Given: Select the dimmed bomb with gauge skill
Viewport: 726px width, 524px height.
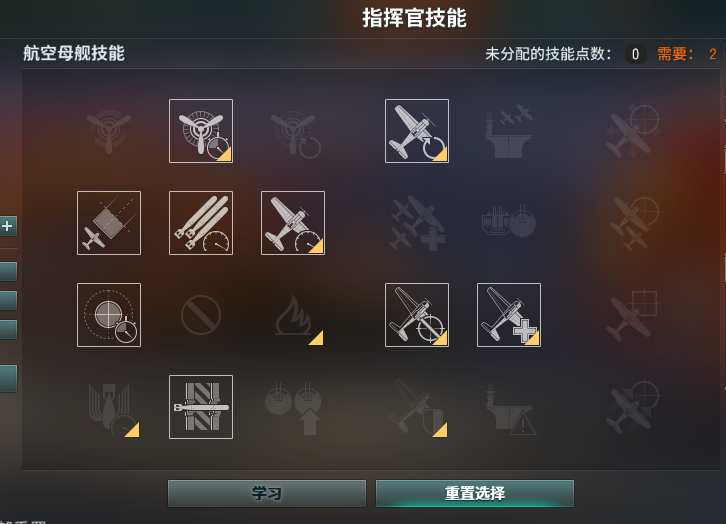Looking at the screenshot, I should click(x=109, y=407).
